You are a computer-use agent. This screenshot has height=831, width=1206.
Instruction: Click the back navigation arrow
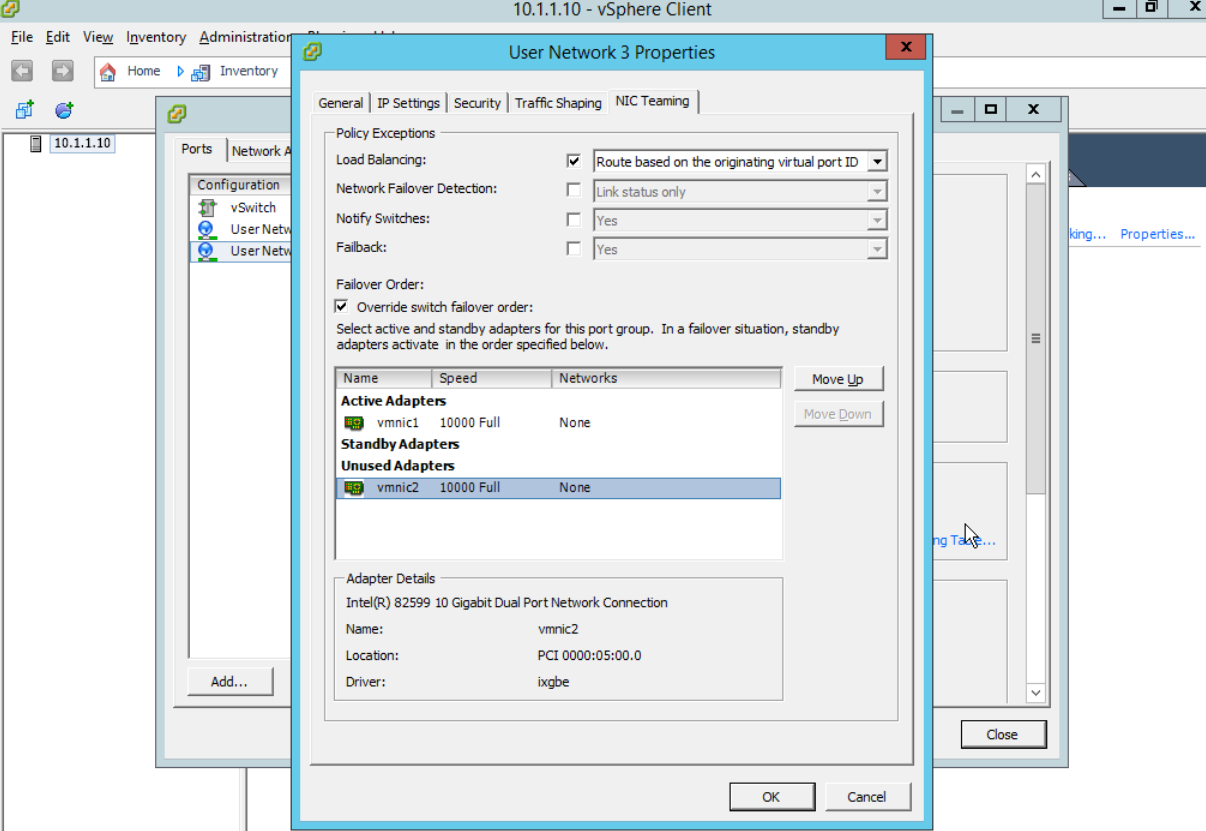[x=21, y=71]
